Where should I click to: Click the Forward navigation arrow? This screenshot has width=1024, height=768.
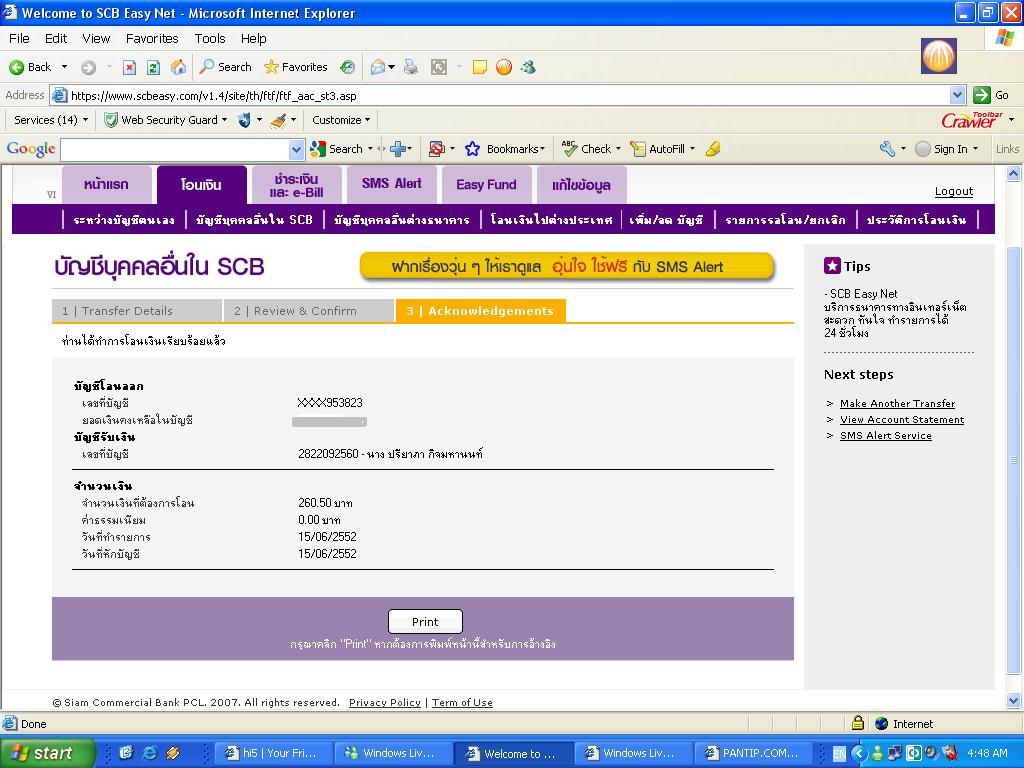88,67
